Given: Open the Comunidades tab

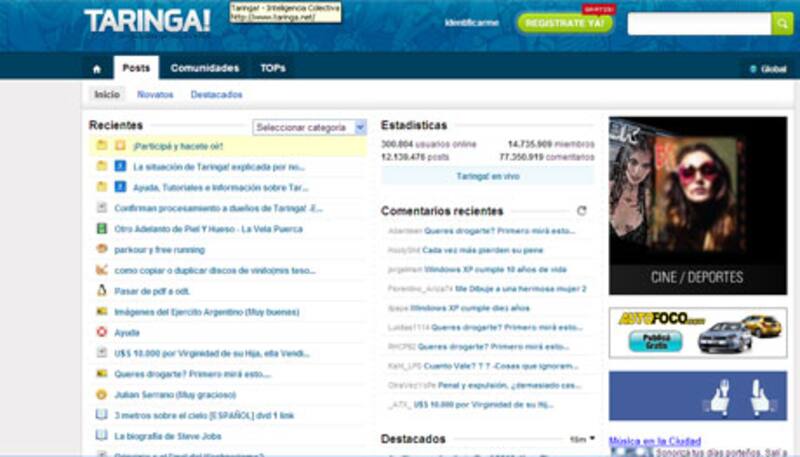Looking at the screenshot, I should 205,68.
